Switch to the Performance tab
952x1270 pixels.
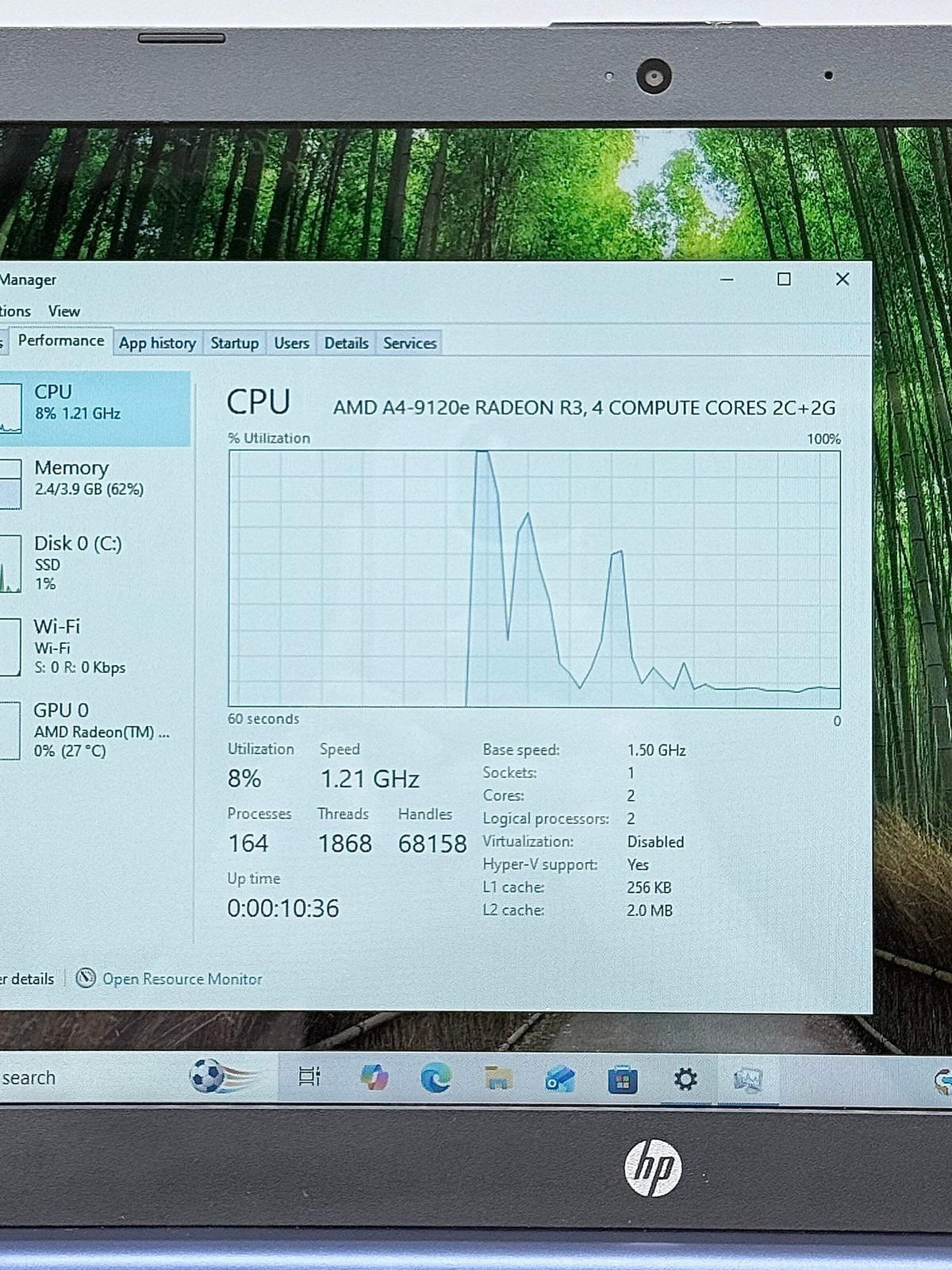(61, 341)
